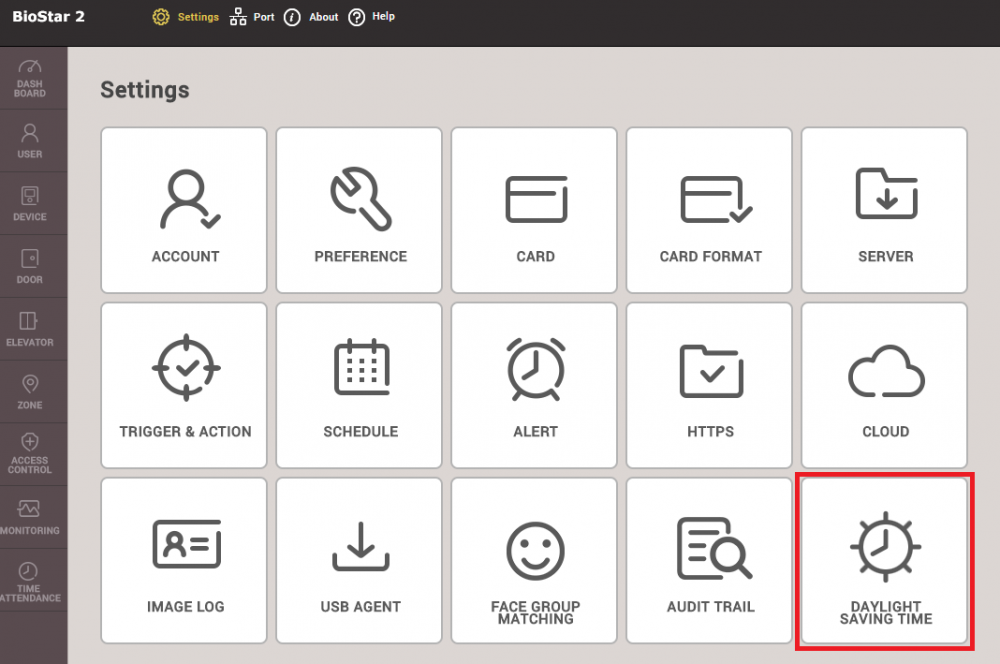Select the Card settings tile
Image resolution: width=1000 pixels, height=664 pixels.
click(535, 210)
